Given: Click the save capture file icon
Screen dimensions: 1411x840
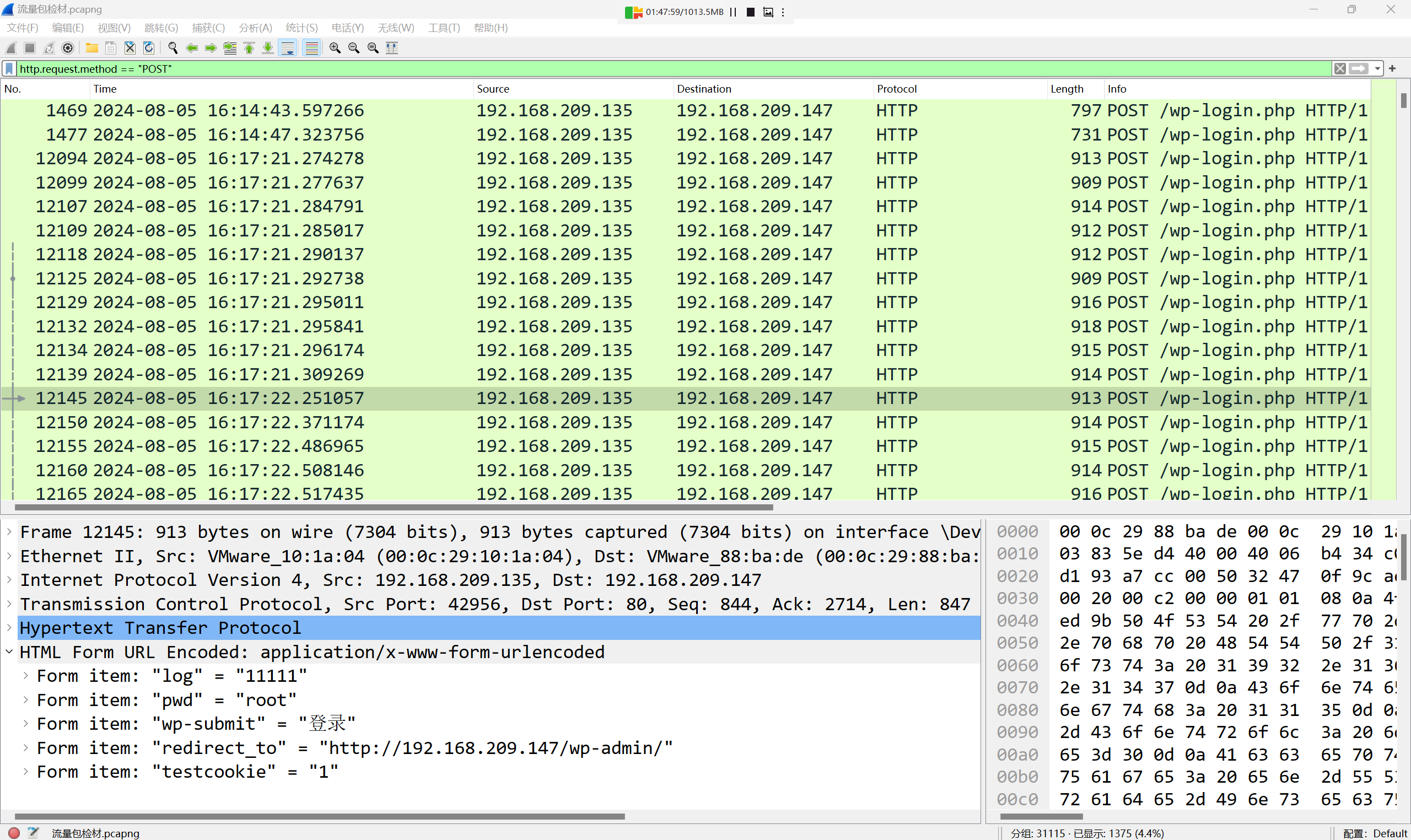Looking at the screenshot, I should click(x=111, y=48).
